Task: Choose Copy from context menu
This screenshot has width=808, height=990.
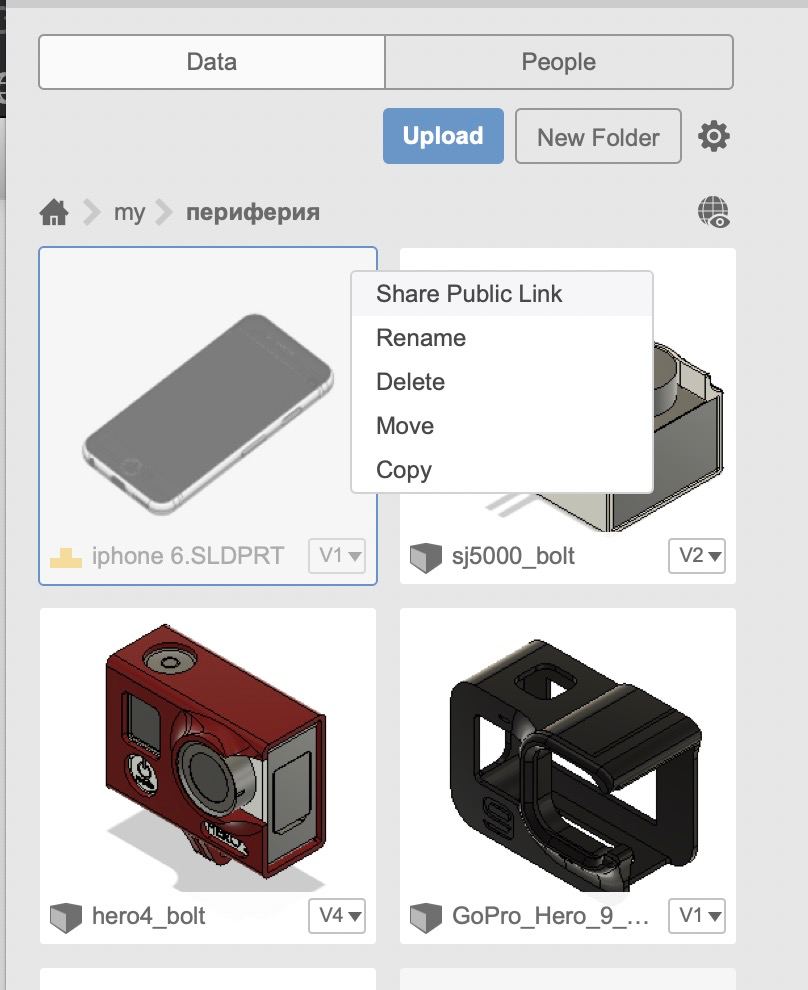Action: [502, 470]
